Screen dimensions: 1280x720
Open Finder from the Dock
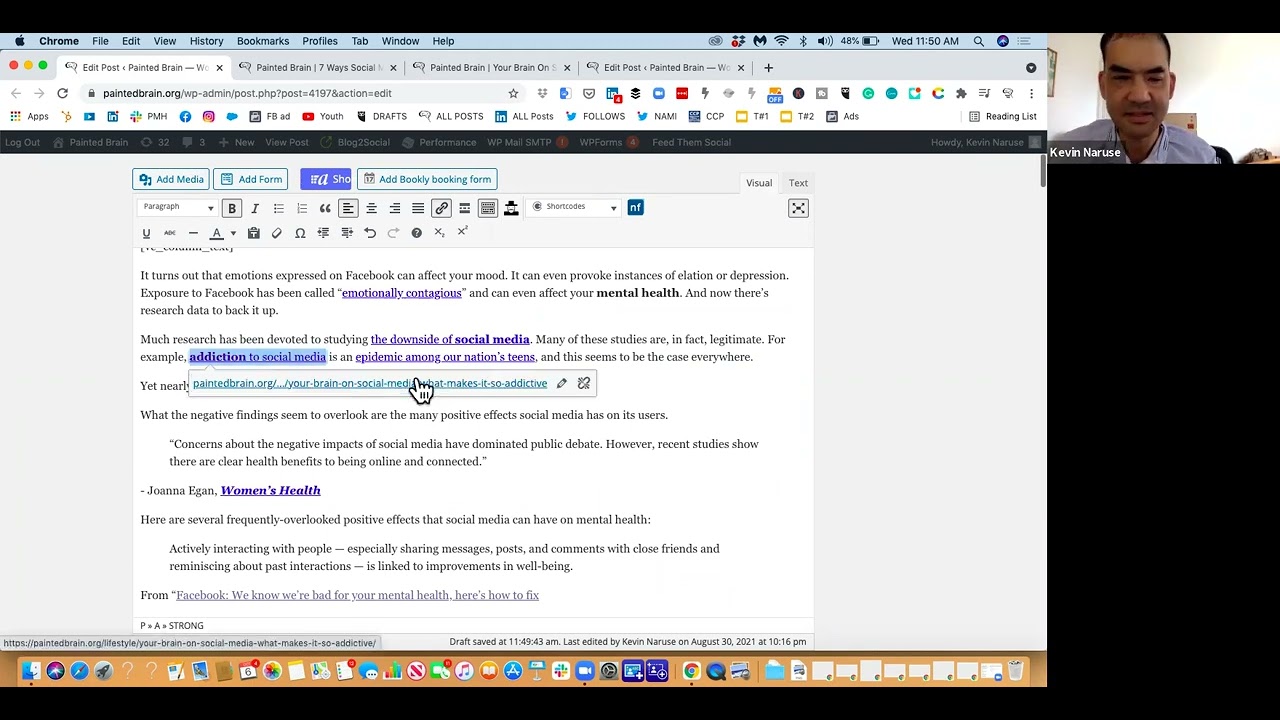(x=31, y=670)
